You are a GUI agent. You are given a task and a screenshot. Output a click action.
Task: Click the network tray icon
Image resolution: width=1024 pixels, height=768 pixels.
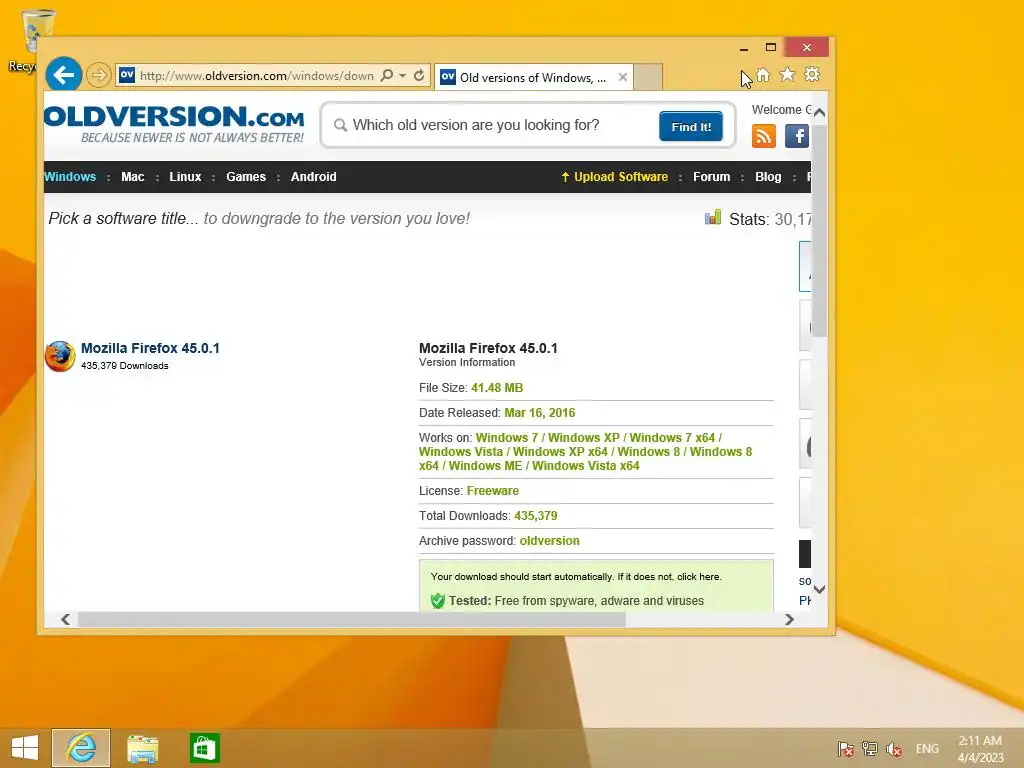[869, 749]
